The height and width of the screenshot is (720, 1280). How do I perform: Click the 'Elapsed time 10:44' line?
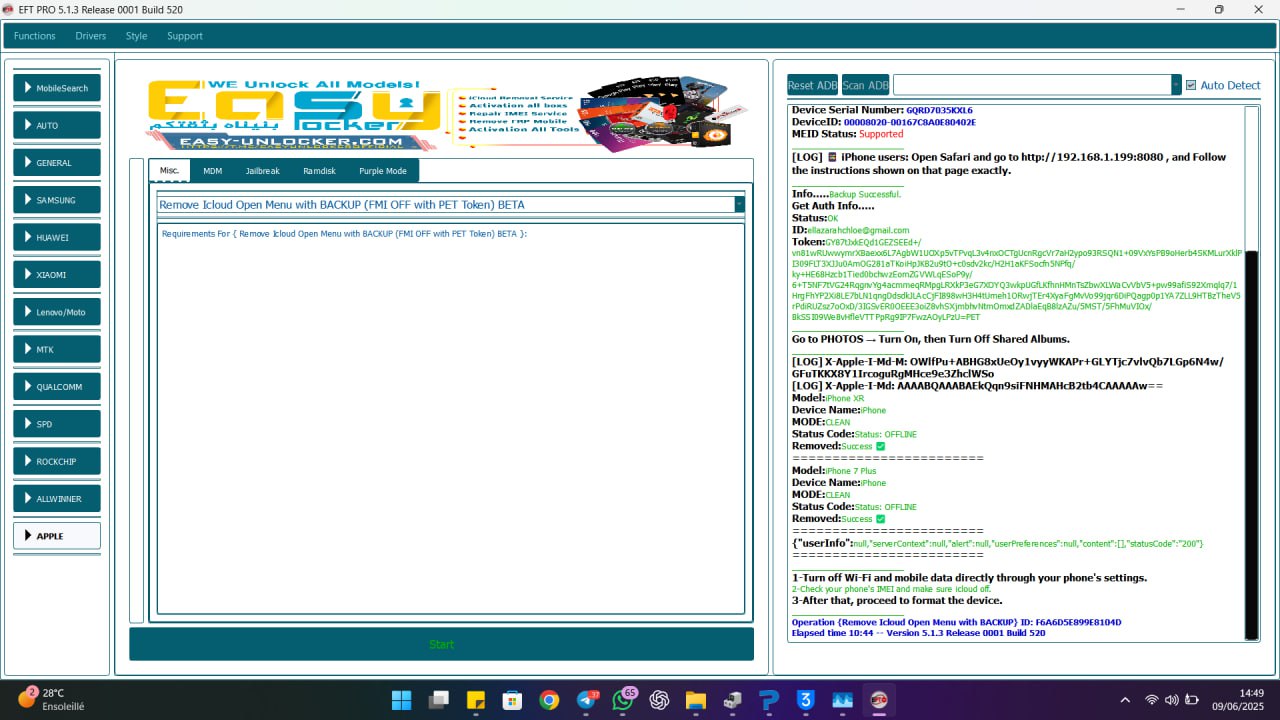[x=918, y=633]
